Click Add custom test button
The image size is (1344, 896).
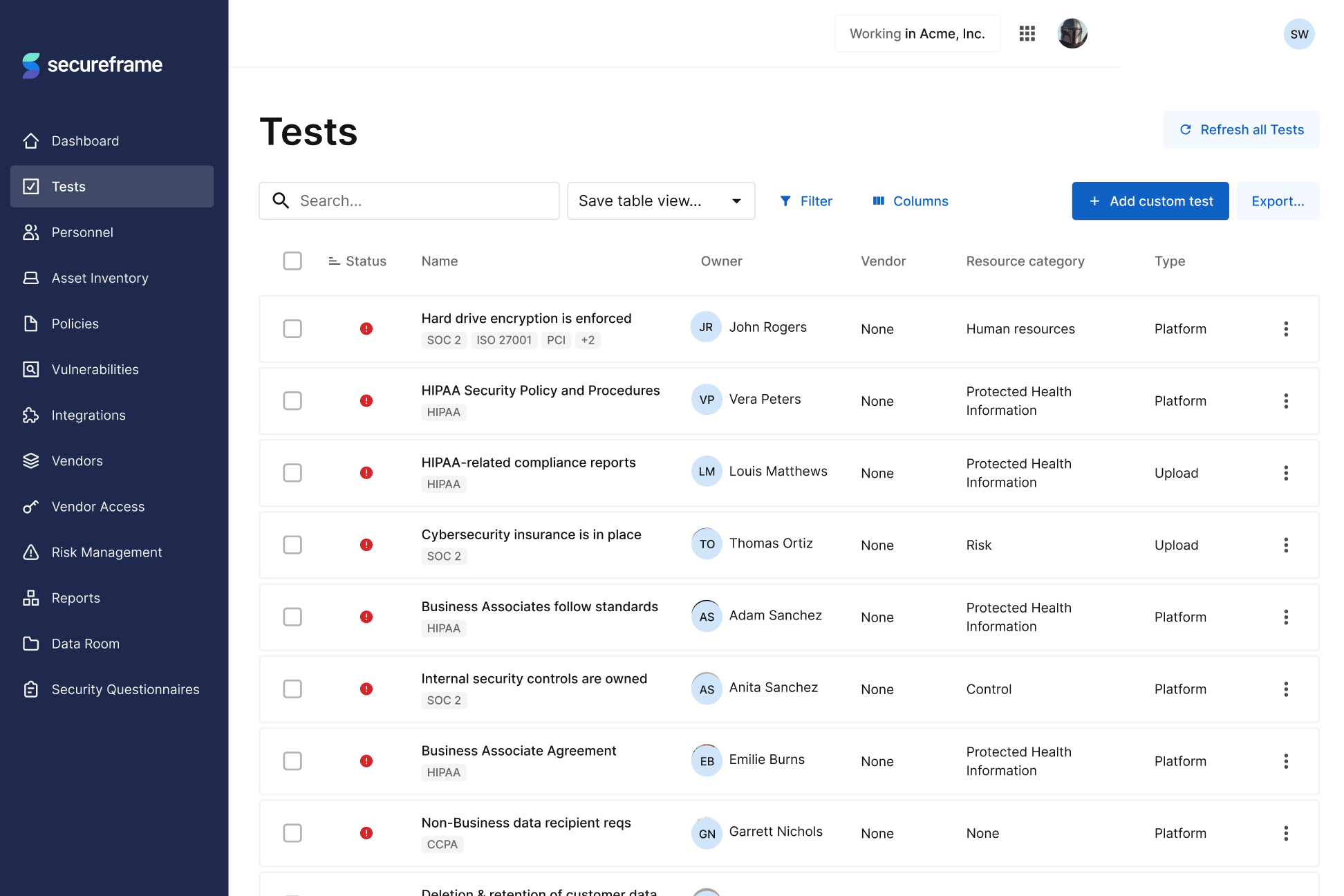(1150, 201)
